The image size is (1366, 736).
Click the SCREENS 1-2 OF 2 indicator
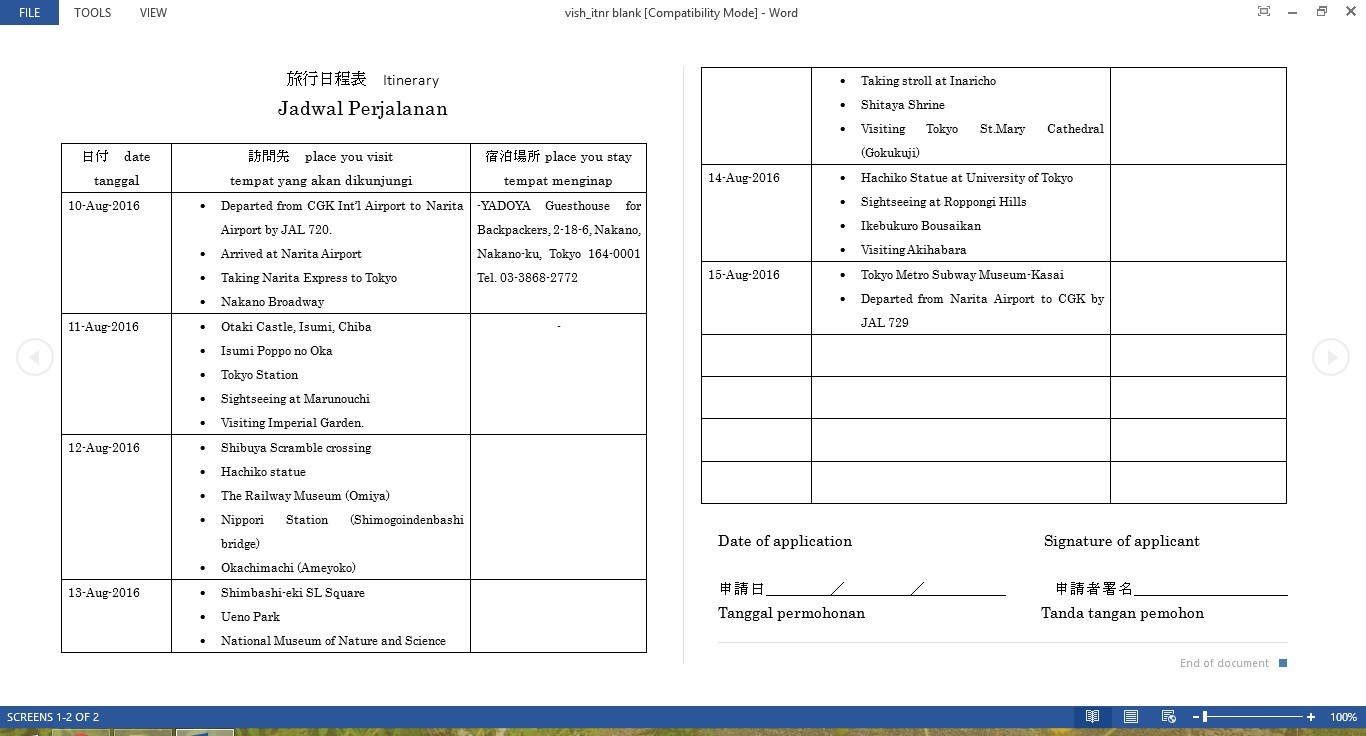(x=53, y=717)
